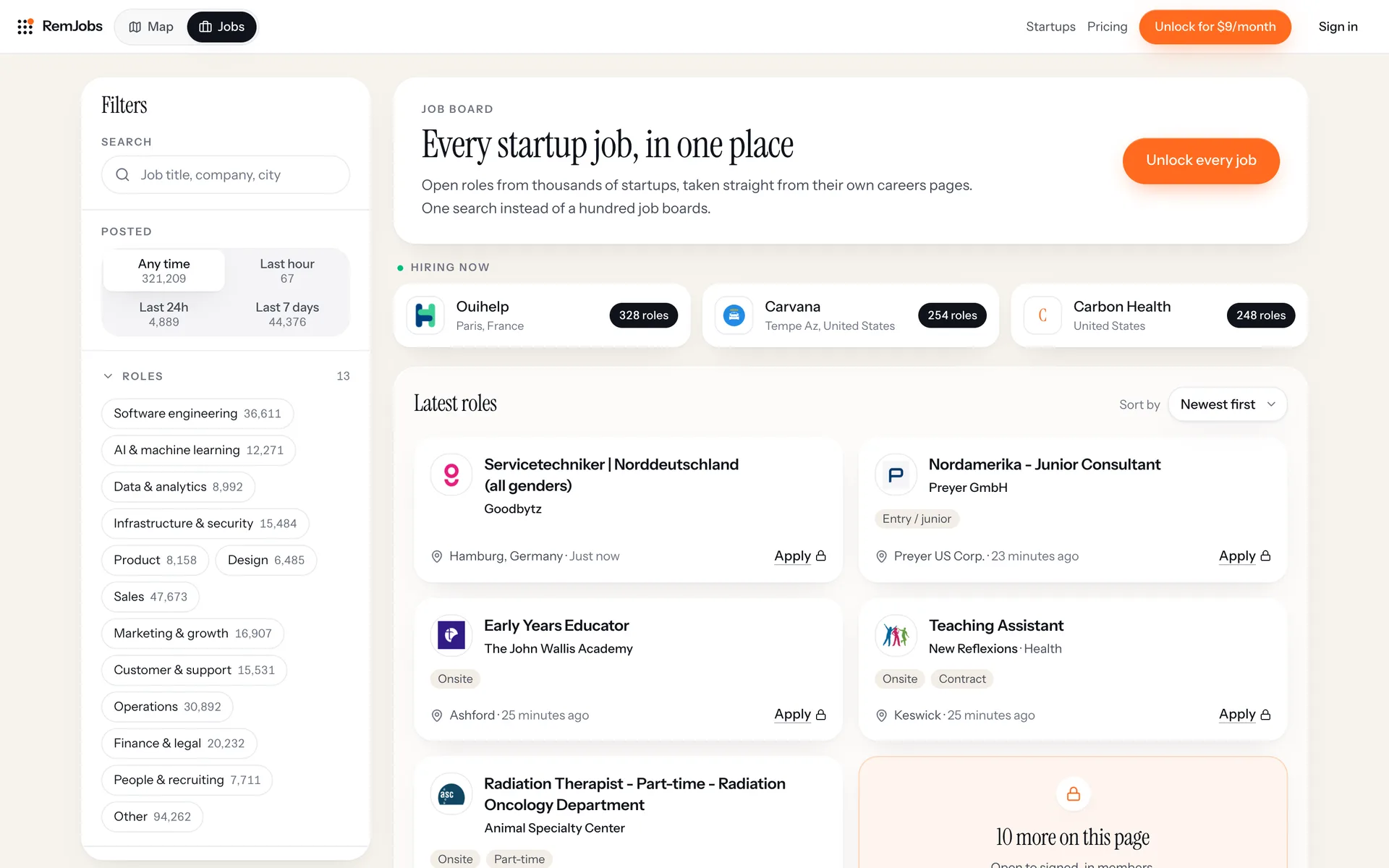Apply to the Early Years Educator job

tap(800, 715)
